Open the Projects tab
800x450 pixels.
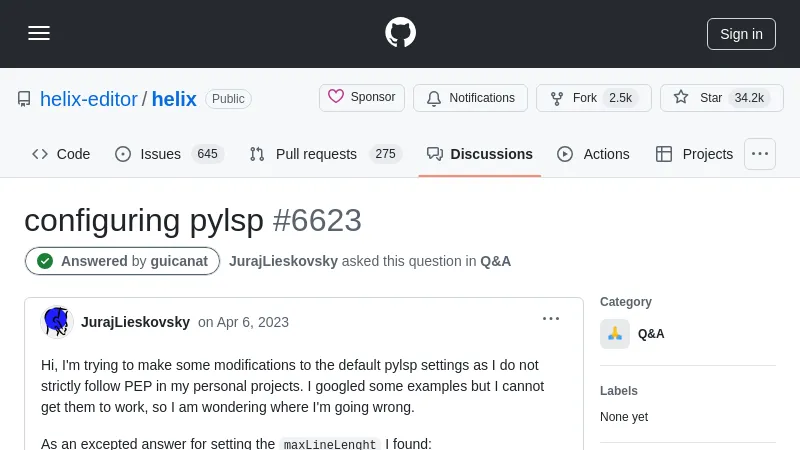pyautogui.click(x=694, y=154)
